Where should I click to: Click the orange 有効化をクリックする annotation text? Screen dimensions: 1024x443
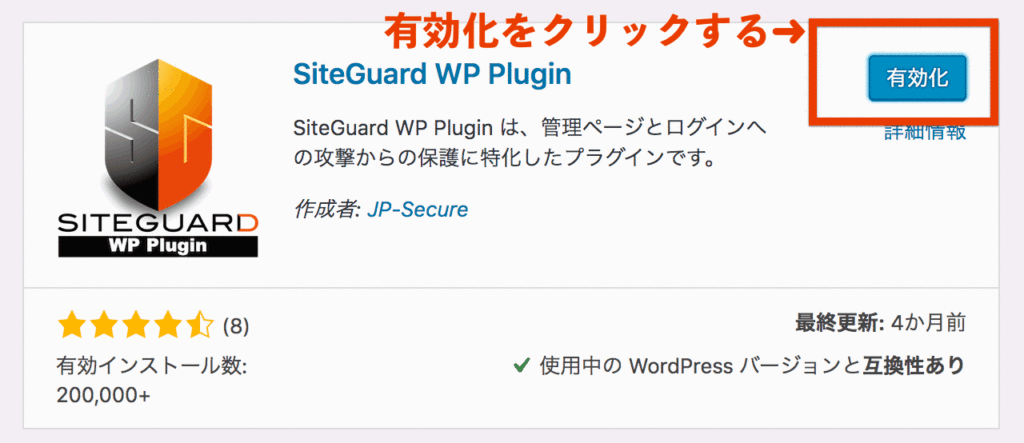(574, 31)
